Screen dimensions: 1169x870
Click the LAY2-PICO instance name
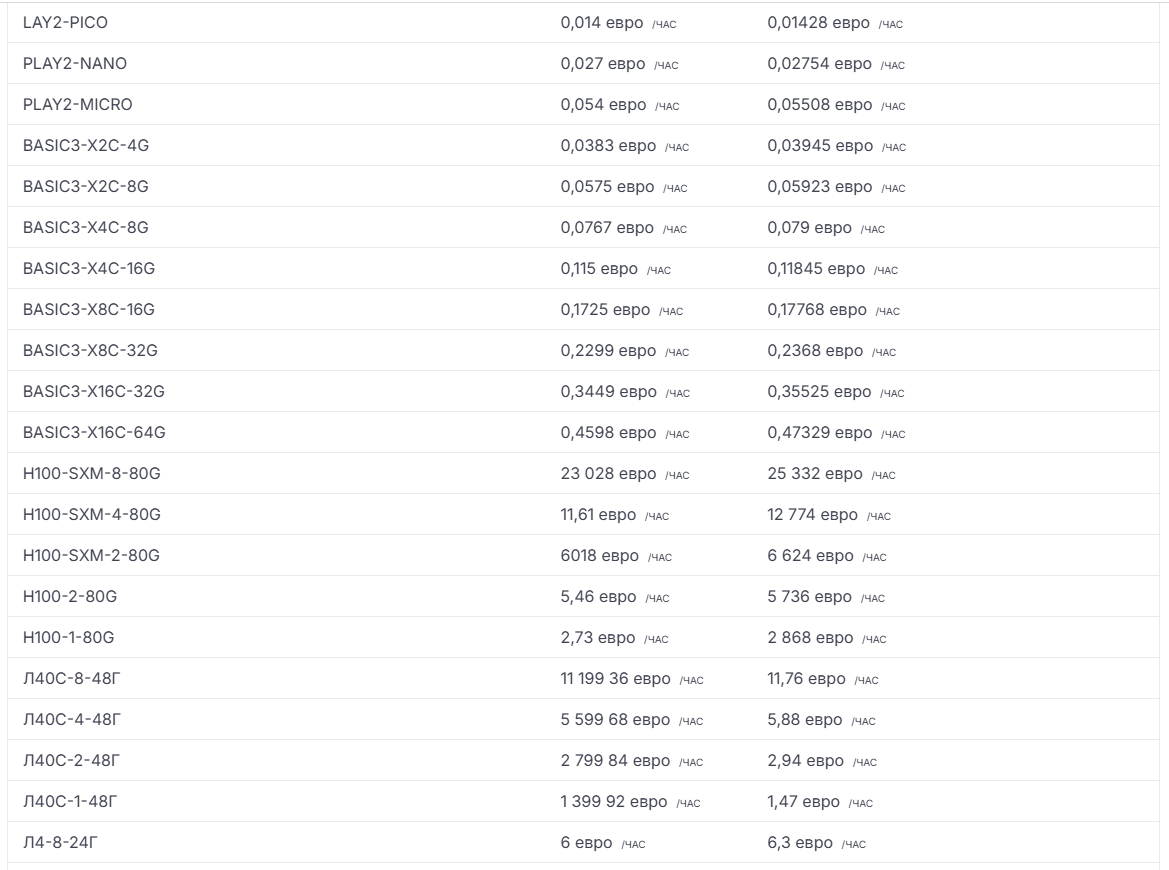(x=65, y=23)
